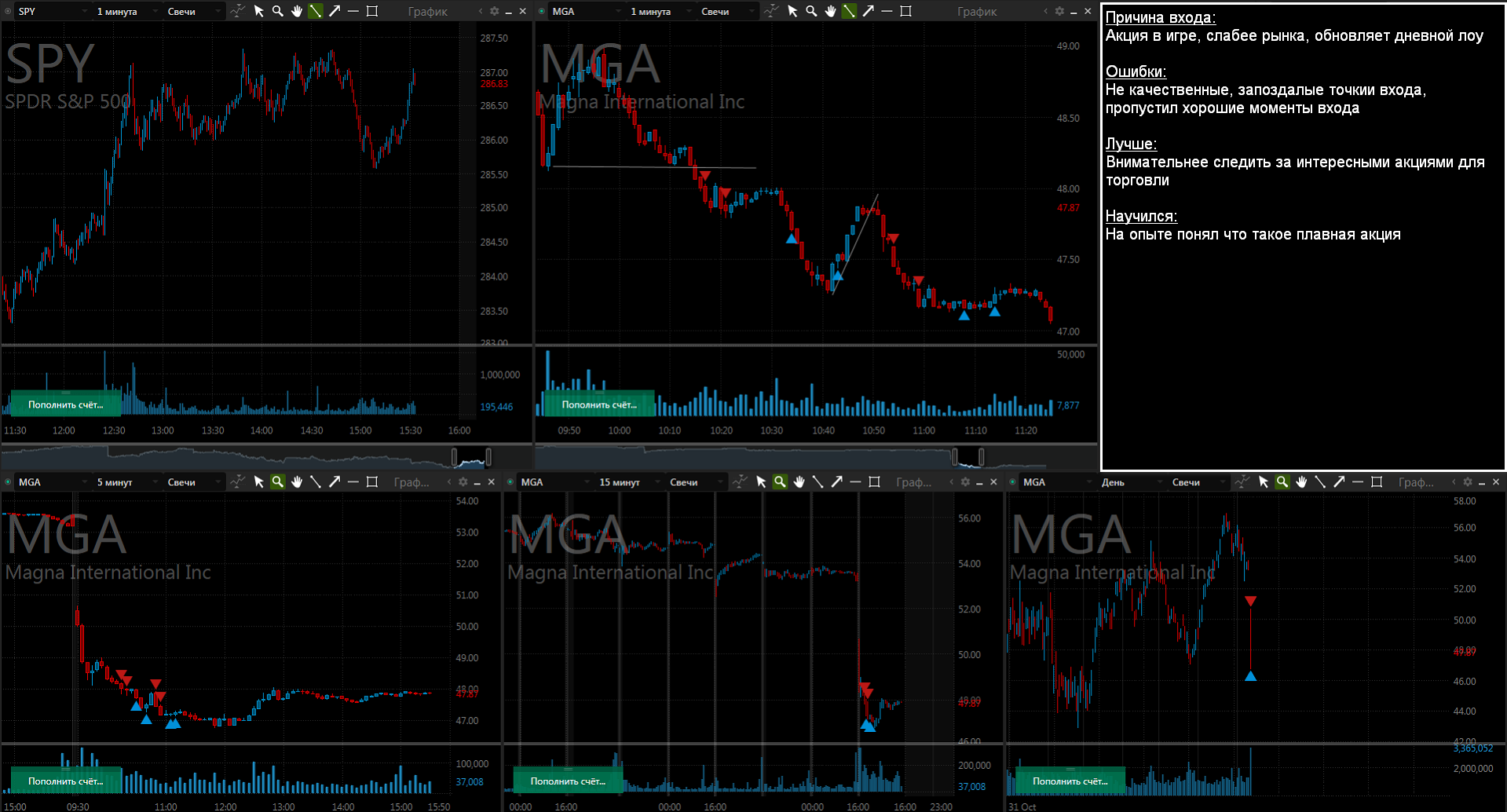1507x812 pixels.
Task: Pick arrow tool in MGA 5 минут chart
Action: [335, 481]
